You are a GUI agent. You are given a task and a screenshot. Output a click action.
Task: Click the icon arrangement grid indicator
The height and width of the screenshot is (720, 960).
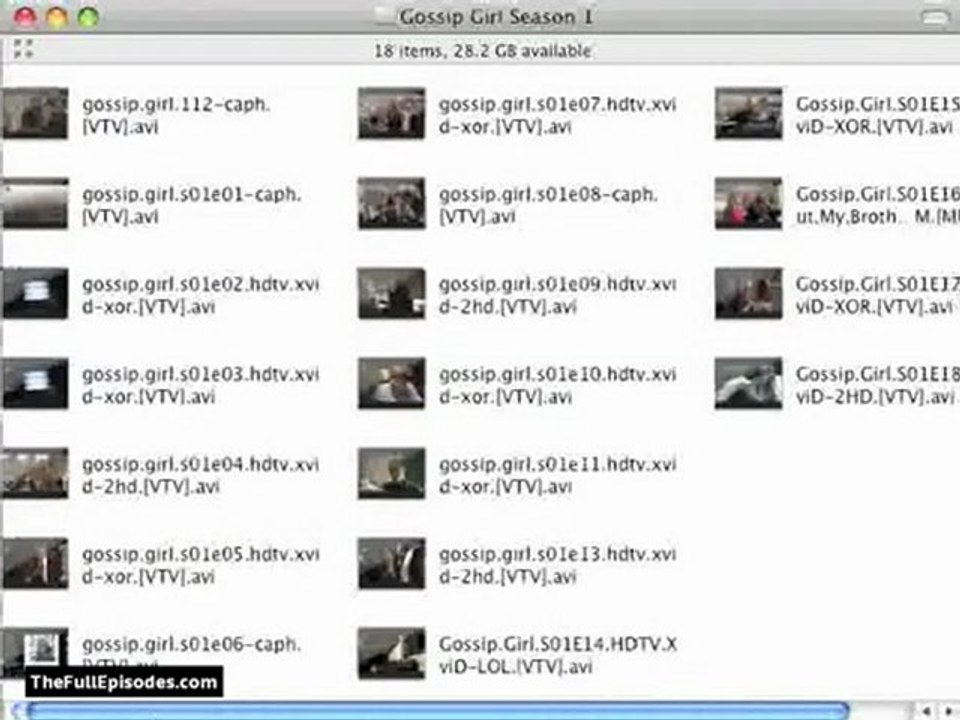click(x=23, y=48)
